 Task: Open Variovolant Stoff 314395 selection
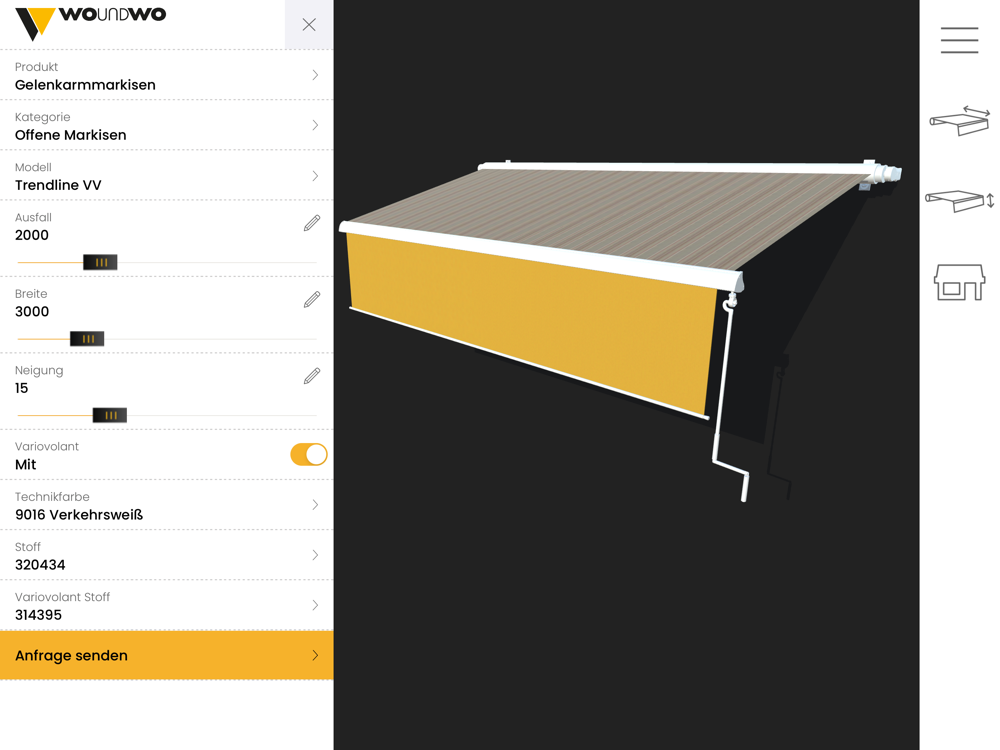point(166,606)
